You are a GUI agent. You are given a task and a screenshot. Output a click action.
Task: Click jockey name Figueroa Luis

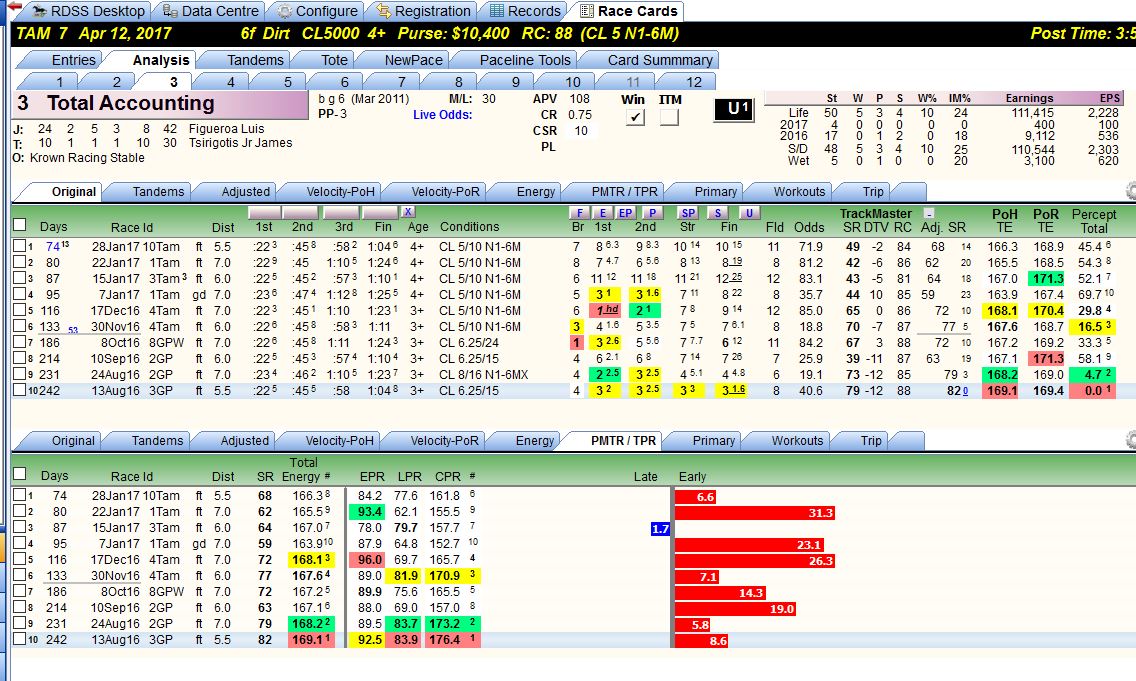(x=226, y=128)
